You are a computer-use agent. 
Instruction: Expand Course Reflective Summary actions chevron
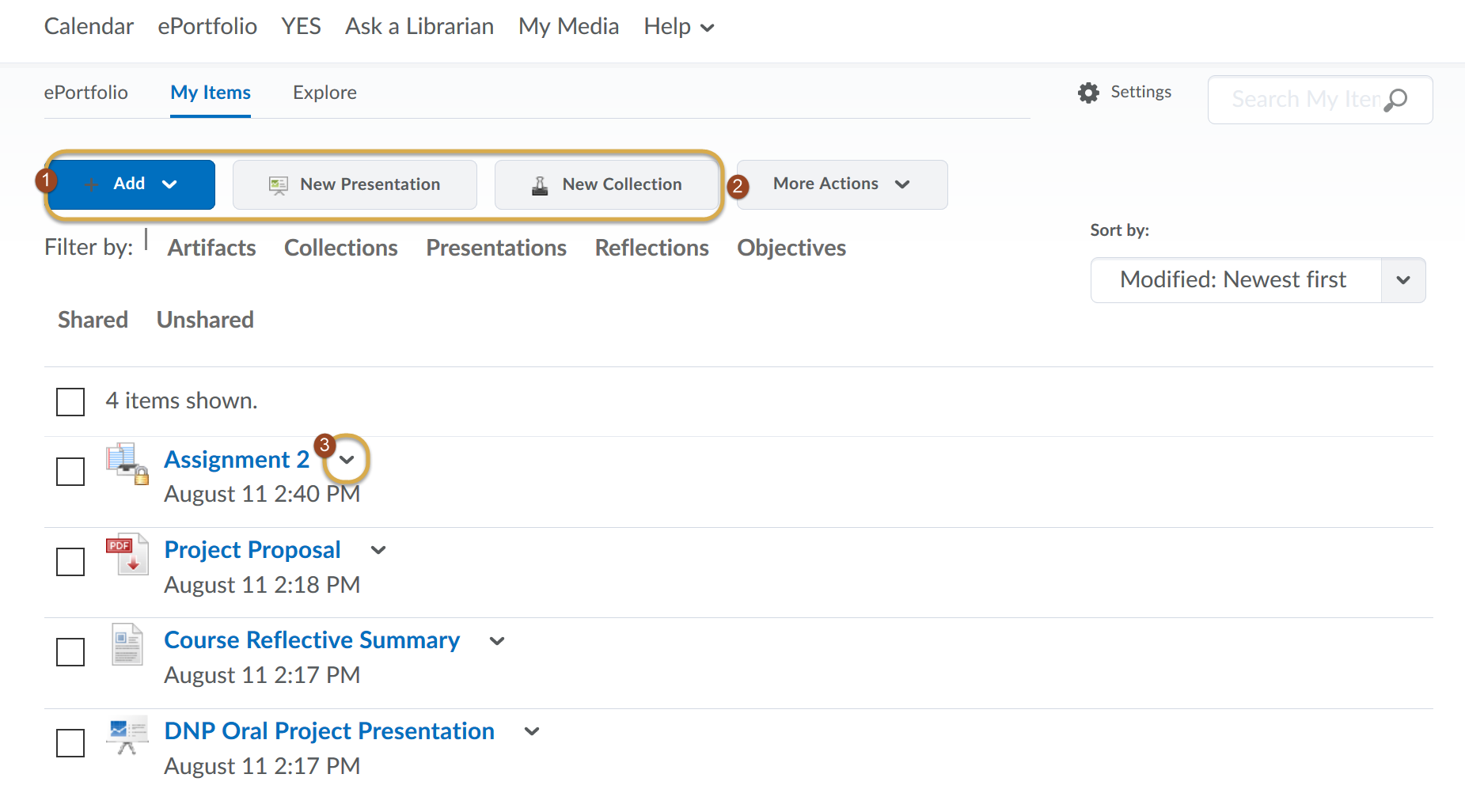coord(497,641)
